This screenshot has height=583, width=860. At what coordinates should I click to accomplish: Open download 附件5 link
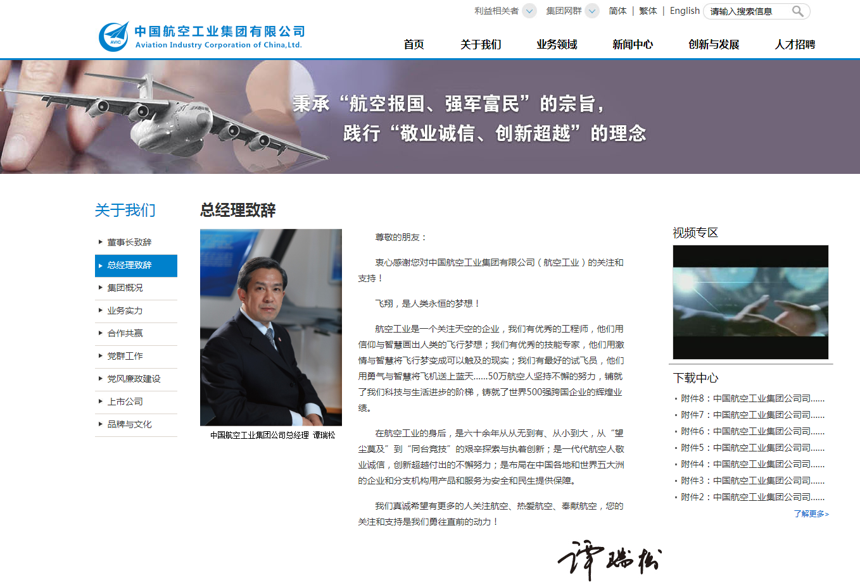tap(752, 448)
